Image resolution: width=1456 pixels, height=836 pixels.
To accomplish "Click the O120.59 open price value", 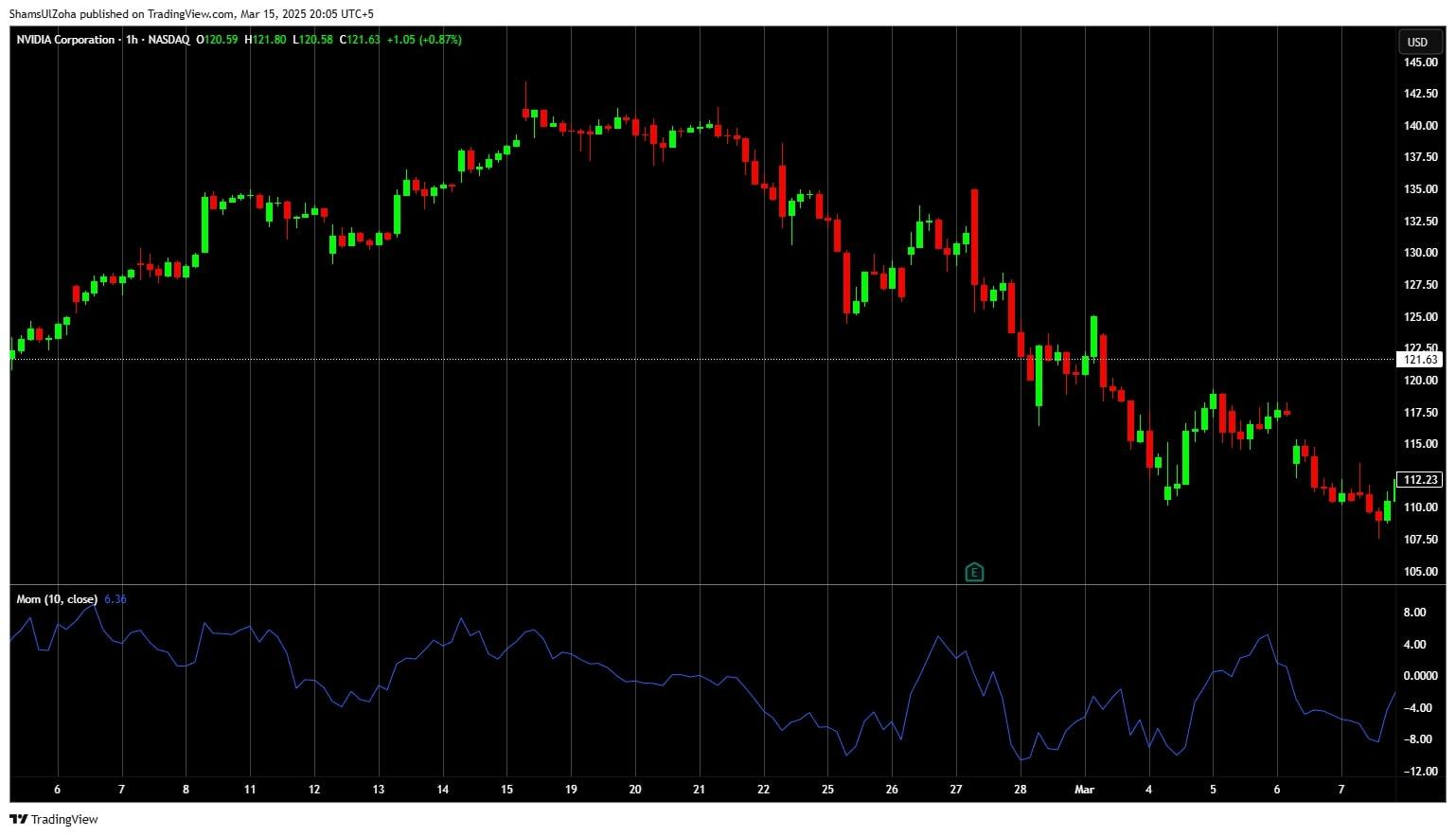I will pos(218,40).
